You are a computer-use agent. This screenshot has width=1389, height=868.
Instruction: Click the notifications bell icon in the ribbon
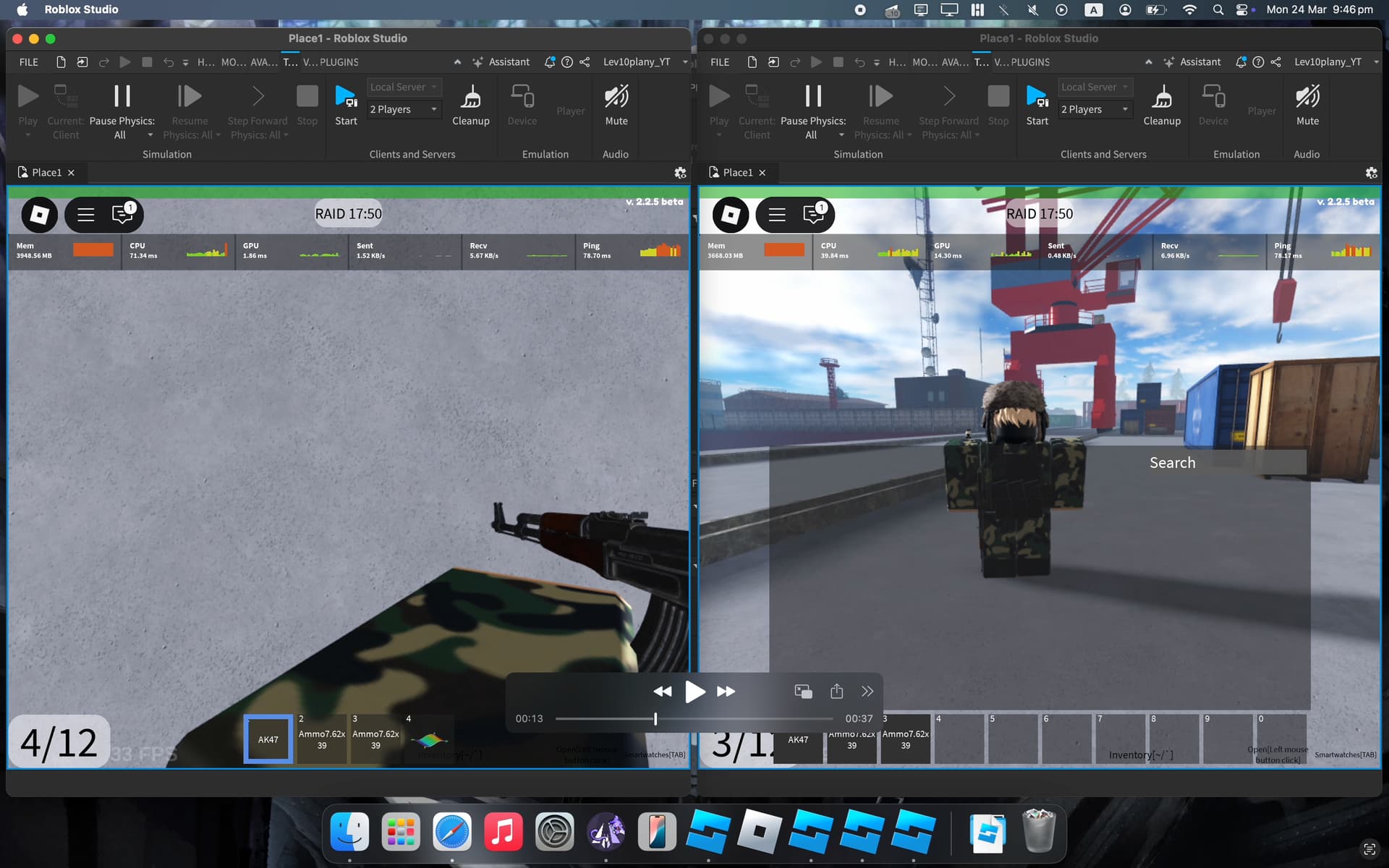(x=549, y=61)
